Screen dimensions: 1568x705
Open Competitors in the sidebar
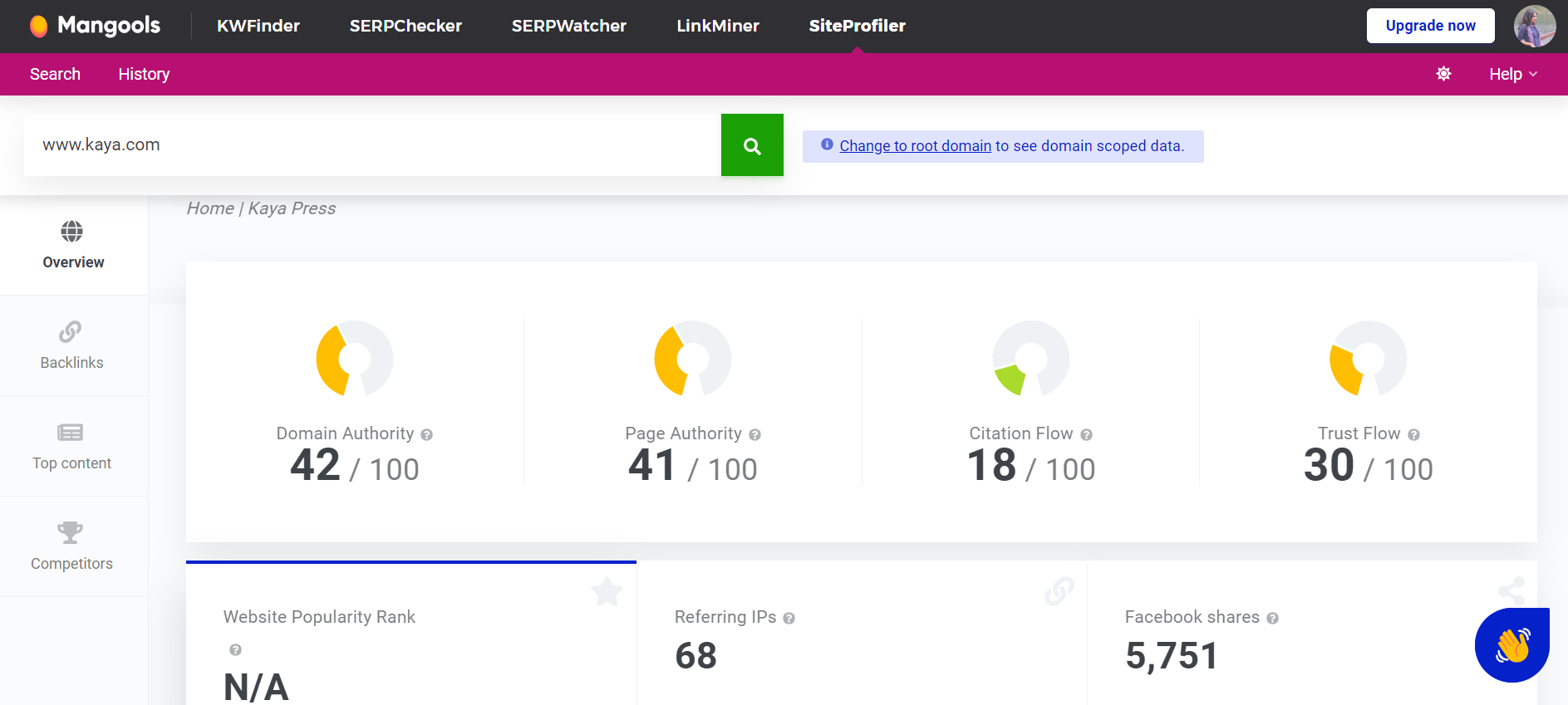[73, 546]
